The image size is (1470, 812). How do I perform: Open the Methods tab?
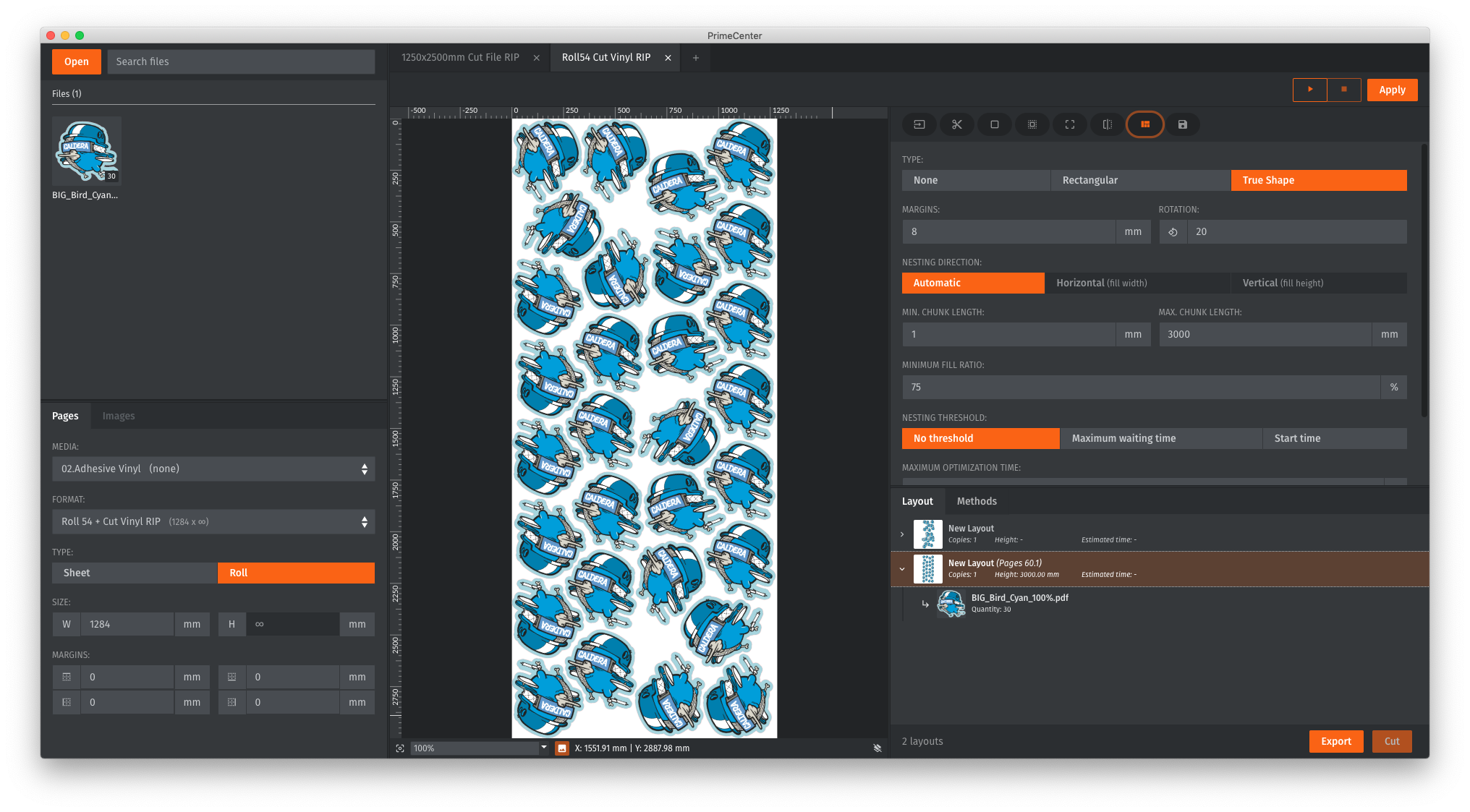(976, 501)
